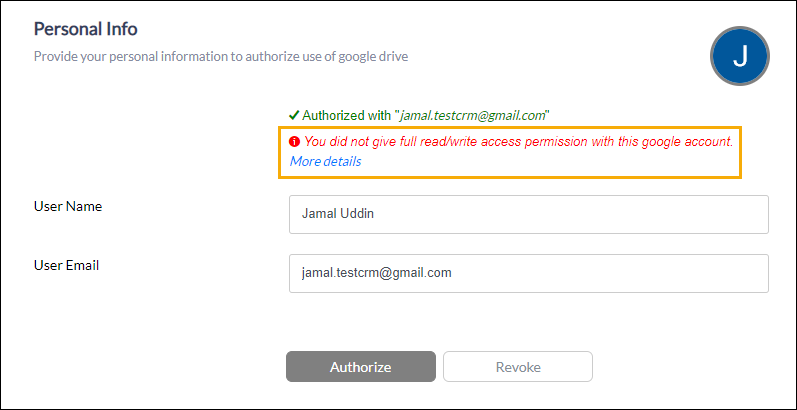Click the red info warning icon
This screenshot has width=797, height=410.
(x=295, y=142)
